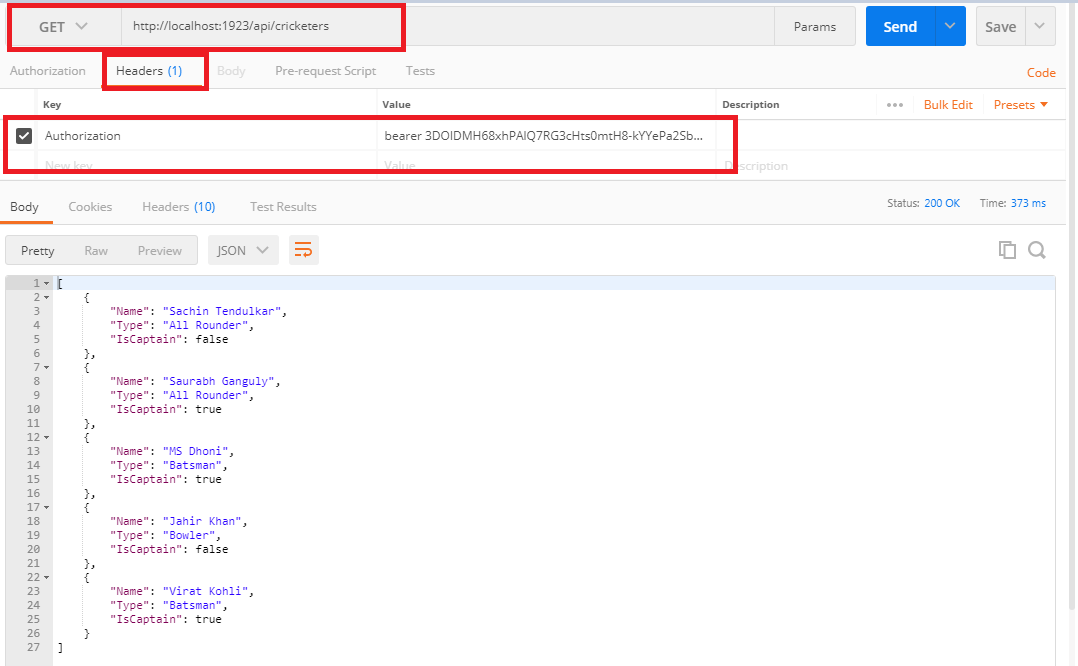Open the GET method dropdown
The height and width of the screenshot is (666, 1078).
point(63,27)
